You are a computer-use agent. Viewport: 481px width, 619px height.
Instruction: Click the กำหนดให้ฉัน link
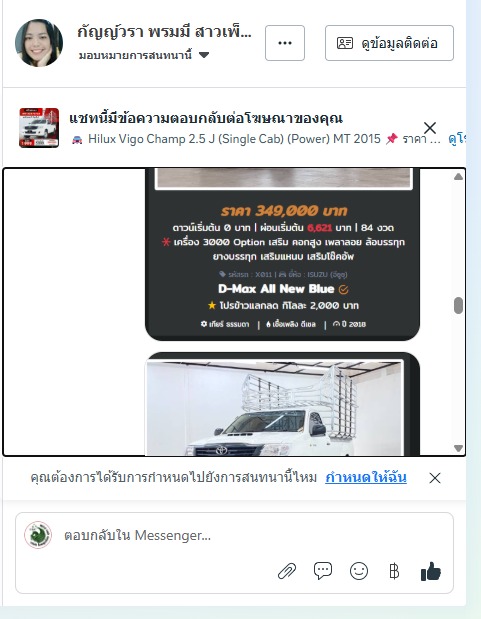coord(366,478)
